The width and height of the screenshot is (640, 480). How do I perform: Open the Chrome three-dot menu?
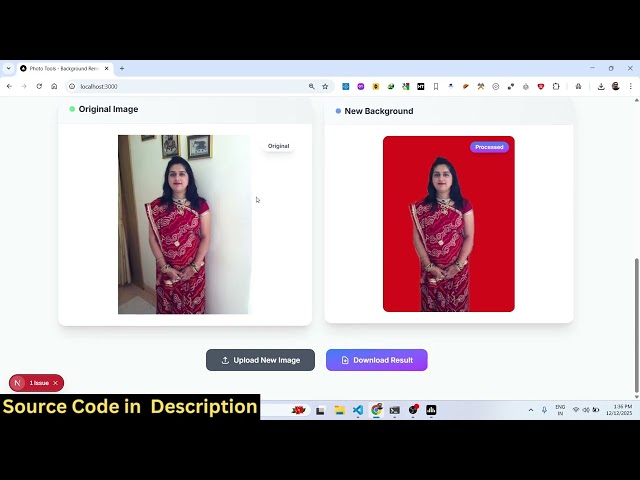point(631,86)
